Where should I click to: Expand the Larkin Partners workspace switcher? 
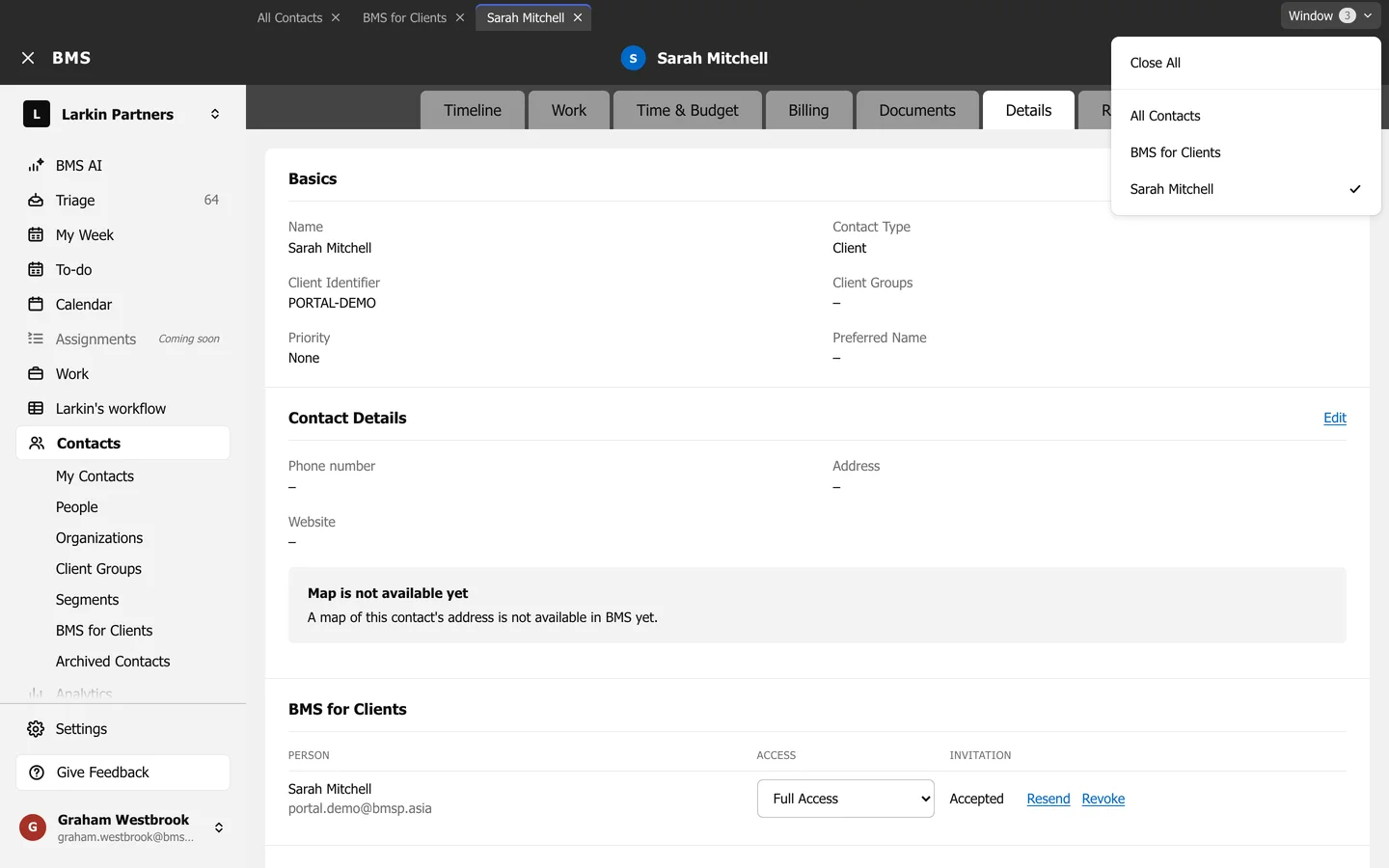[x=215, y=114]
